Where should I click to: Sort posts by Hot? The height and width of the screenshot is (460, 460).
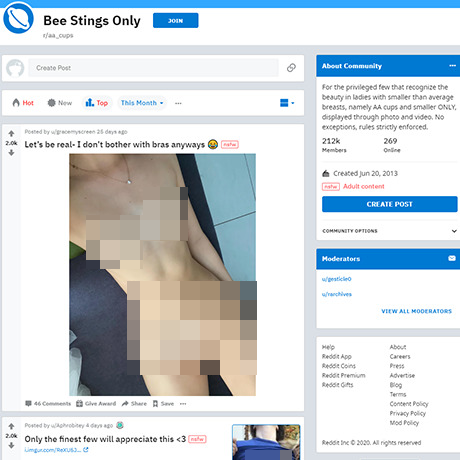(23, 103)
